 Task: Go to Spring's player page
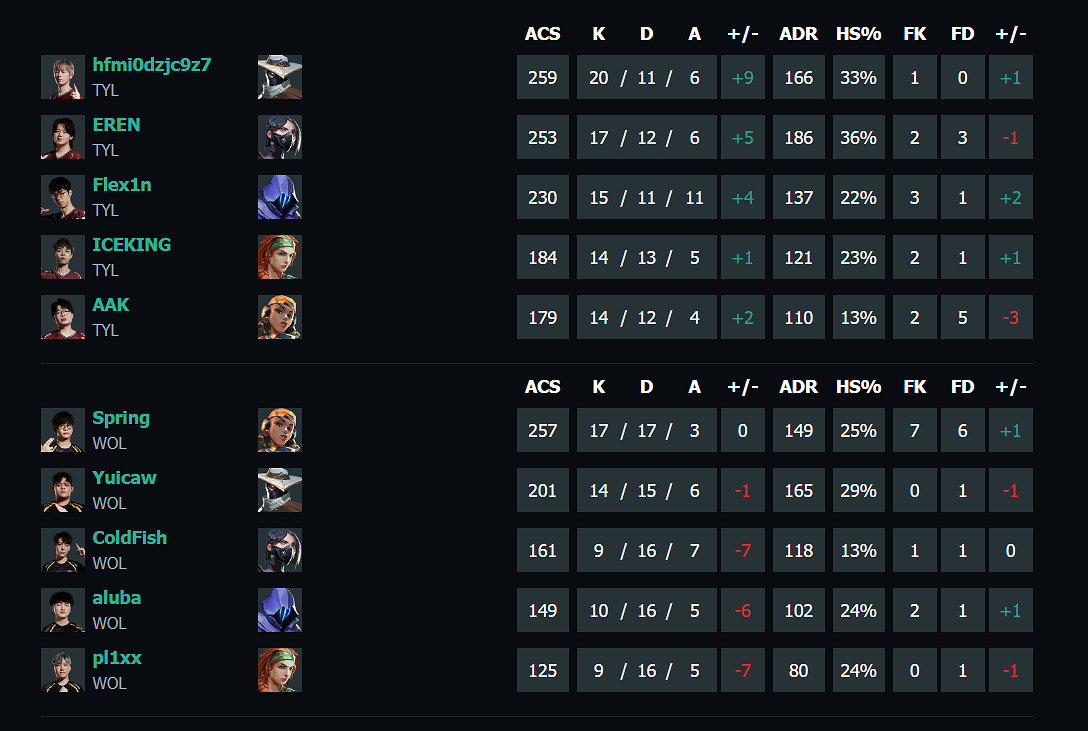click(121, 418)
